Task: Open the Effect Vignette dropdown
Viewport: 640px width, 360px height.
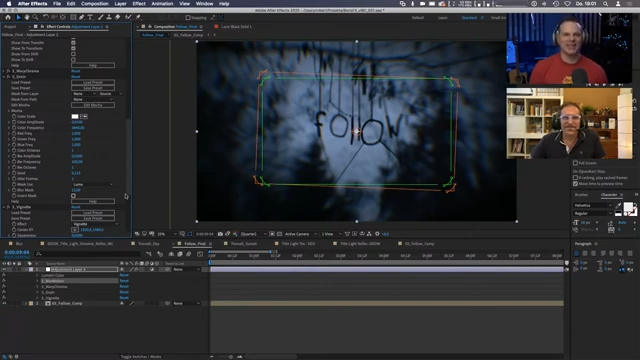Action: 95,224
